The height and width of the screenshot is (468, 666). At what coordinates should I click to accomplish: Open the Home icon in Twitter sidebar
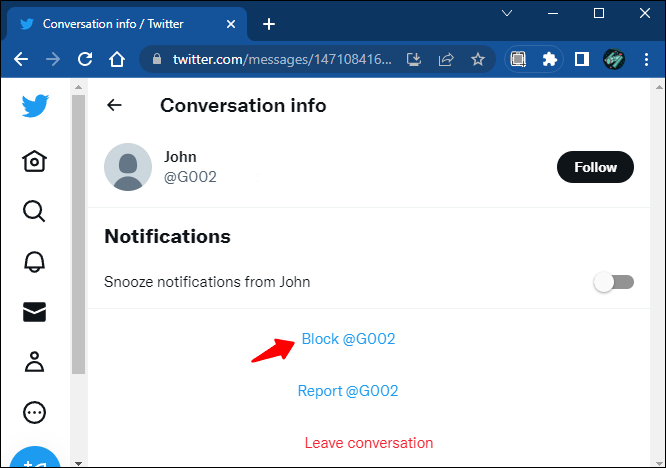34,161
